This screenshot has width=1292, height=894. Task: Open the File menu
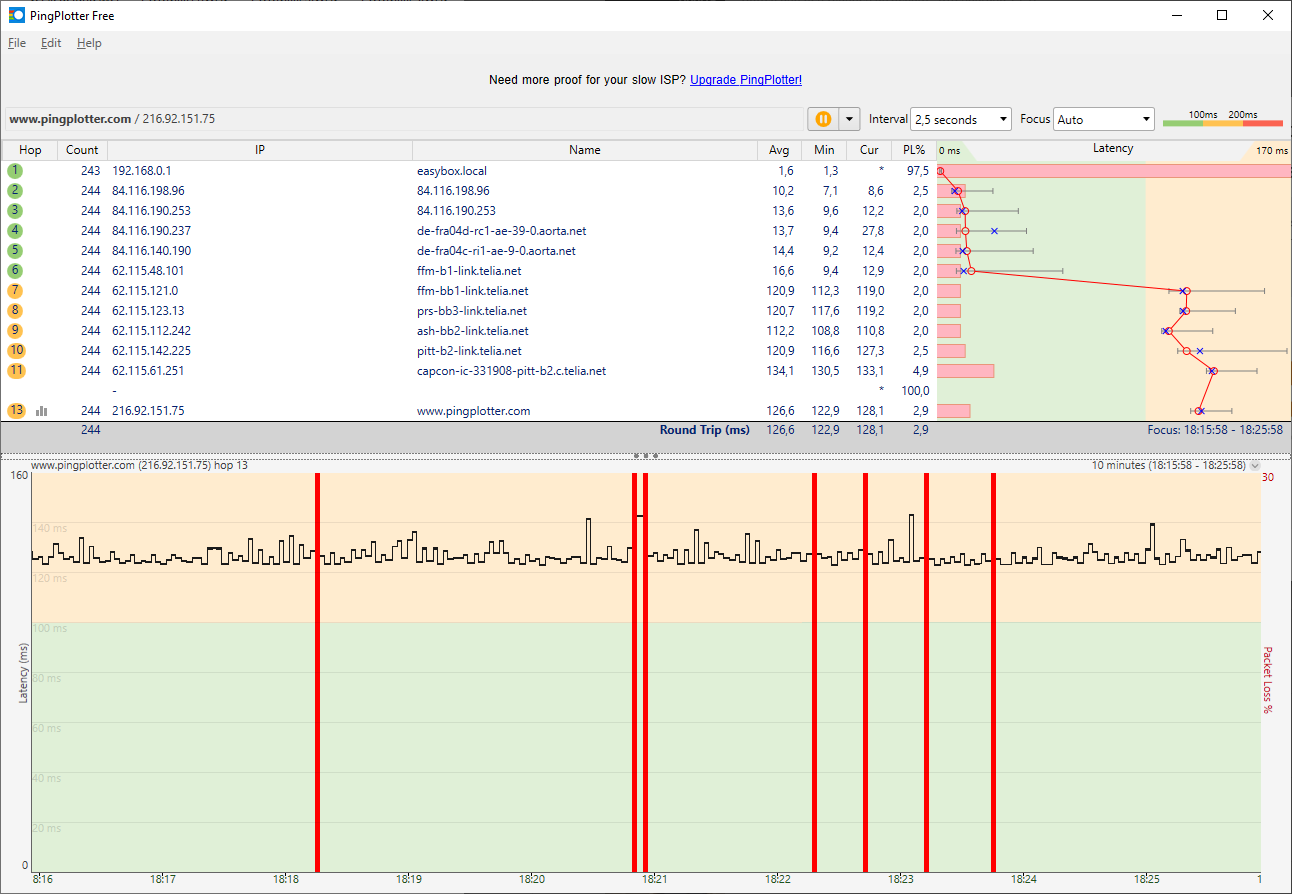pyautogui.click(x=17, y=43)
